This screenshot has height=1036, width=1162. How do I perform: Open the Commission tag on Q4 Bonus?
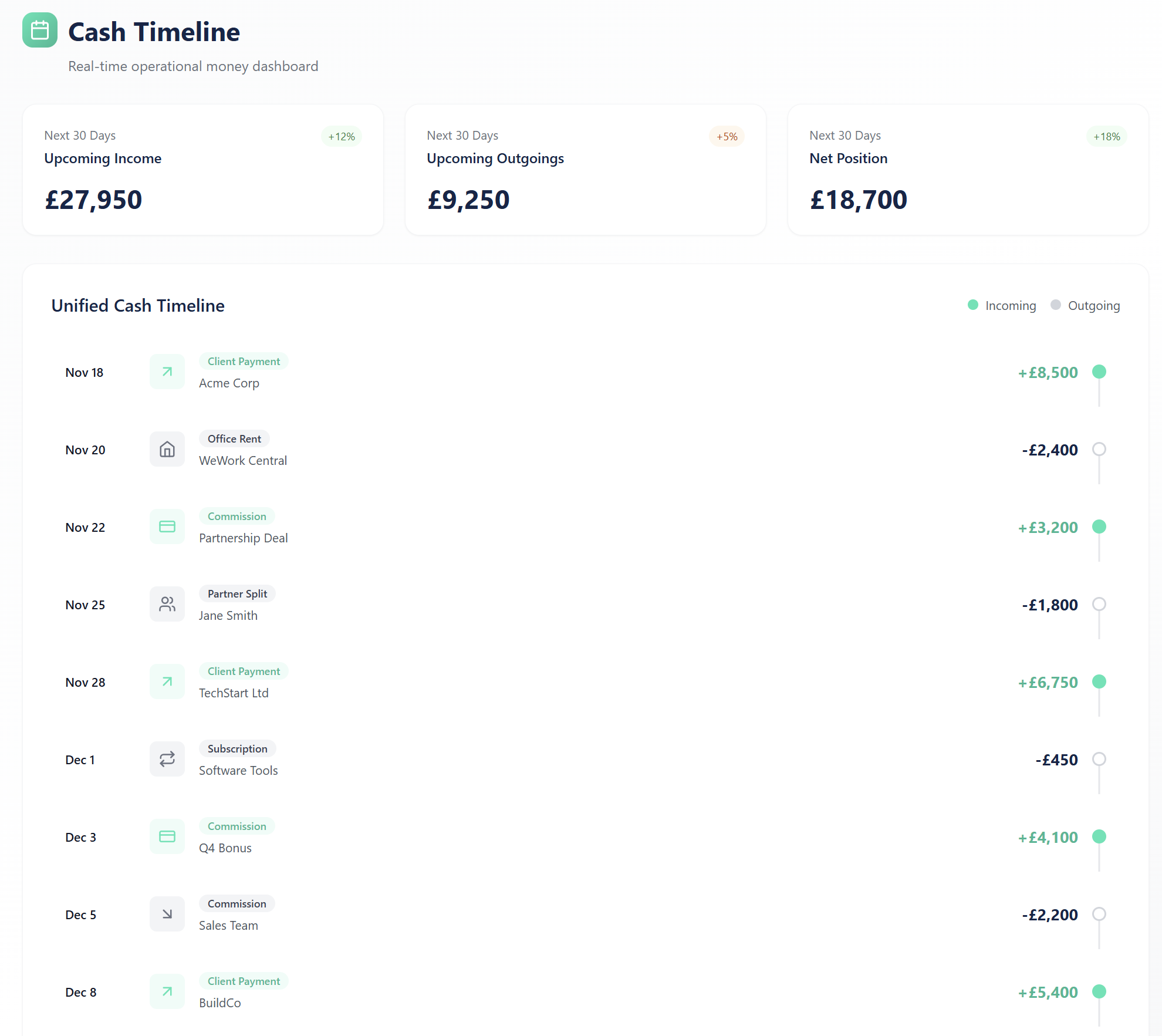(x=237, y=826)
